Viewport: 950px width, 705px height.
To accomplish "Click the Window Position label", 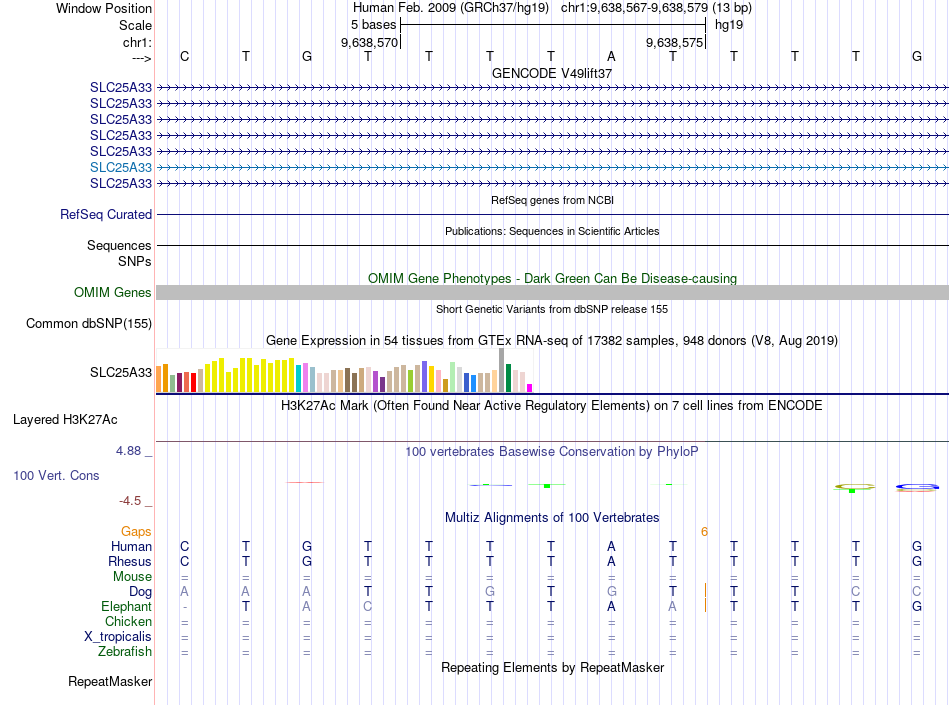I will coord(104,8).
